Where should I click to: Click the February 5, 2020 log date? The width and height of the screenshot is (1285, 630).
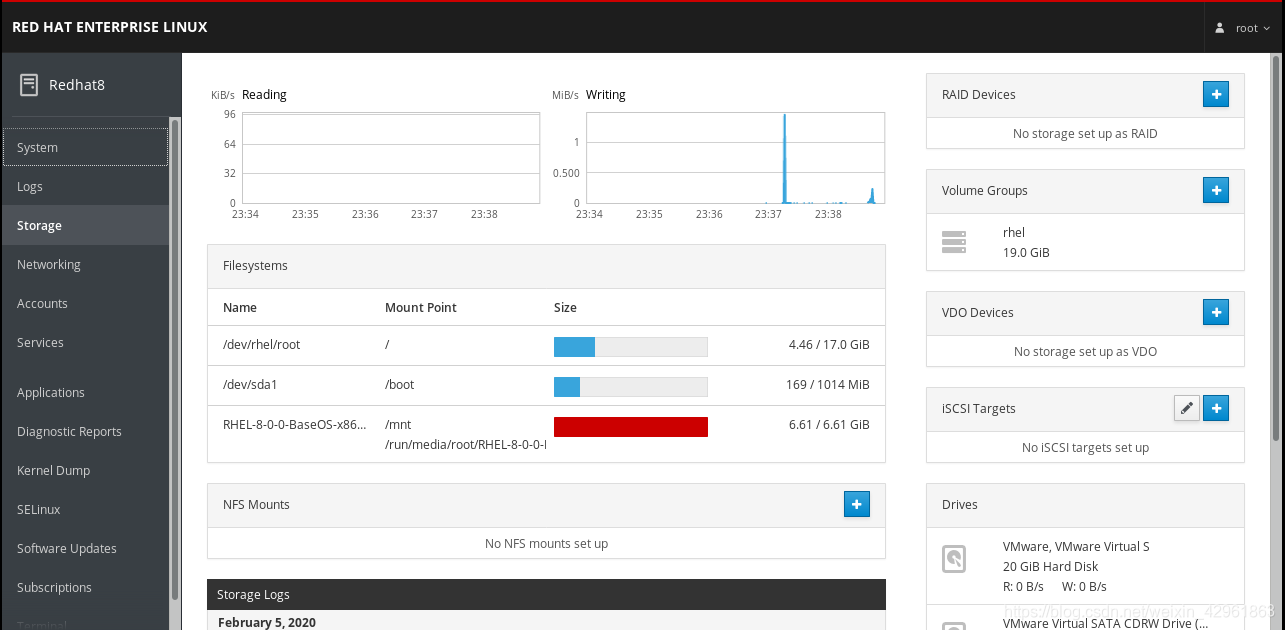[267, 622]
